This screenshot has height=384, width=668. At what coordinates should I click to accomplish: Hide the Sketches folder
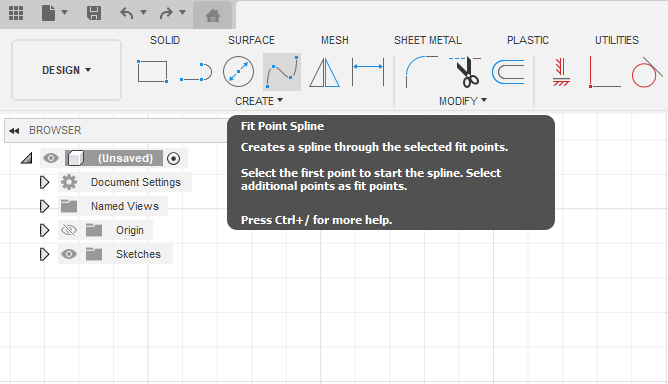pos(69,254)
